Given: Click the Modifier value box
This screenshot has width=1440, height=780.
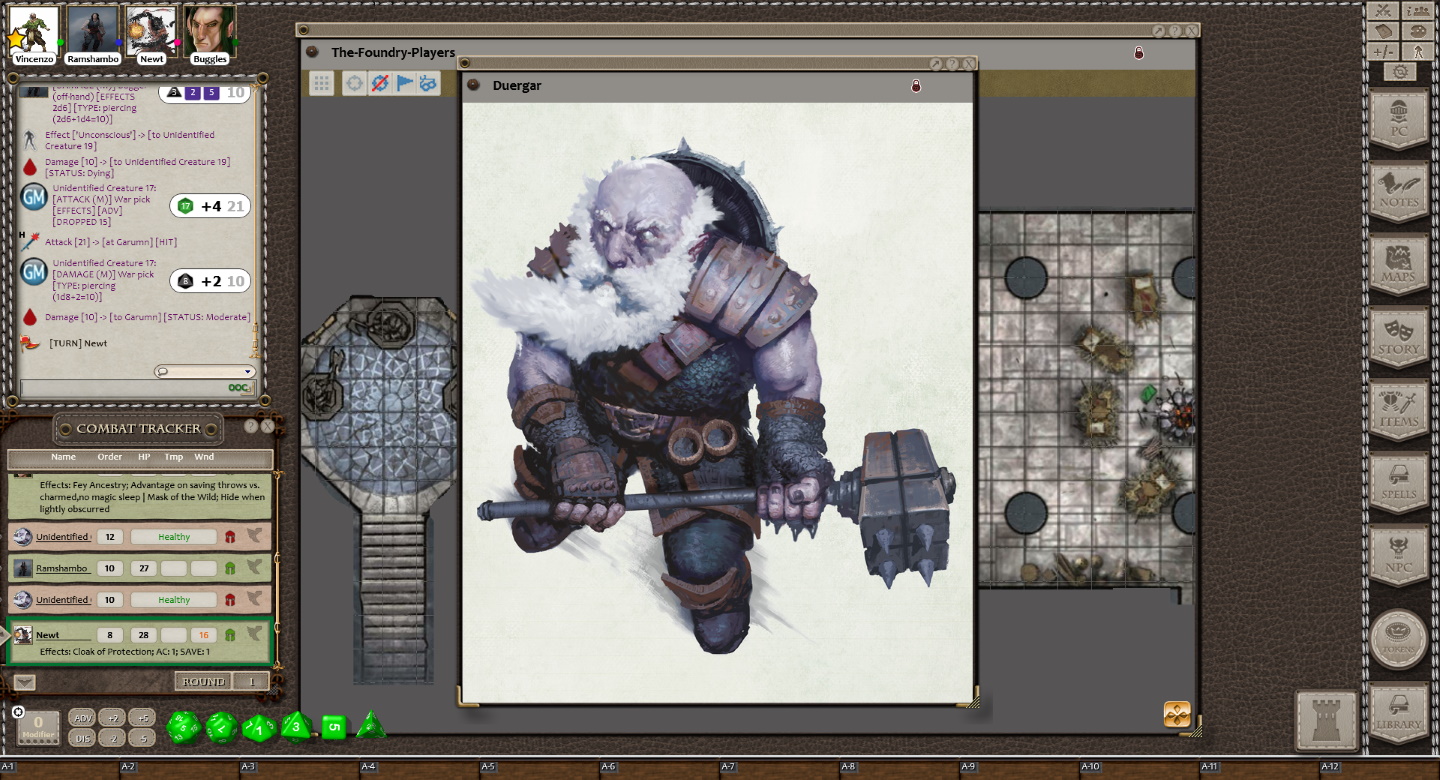Looking at the screenshot, I should coord(39,727).
